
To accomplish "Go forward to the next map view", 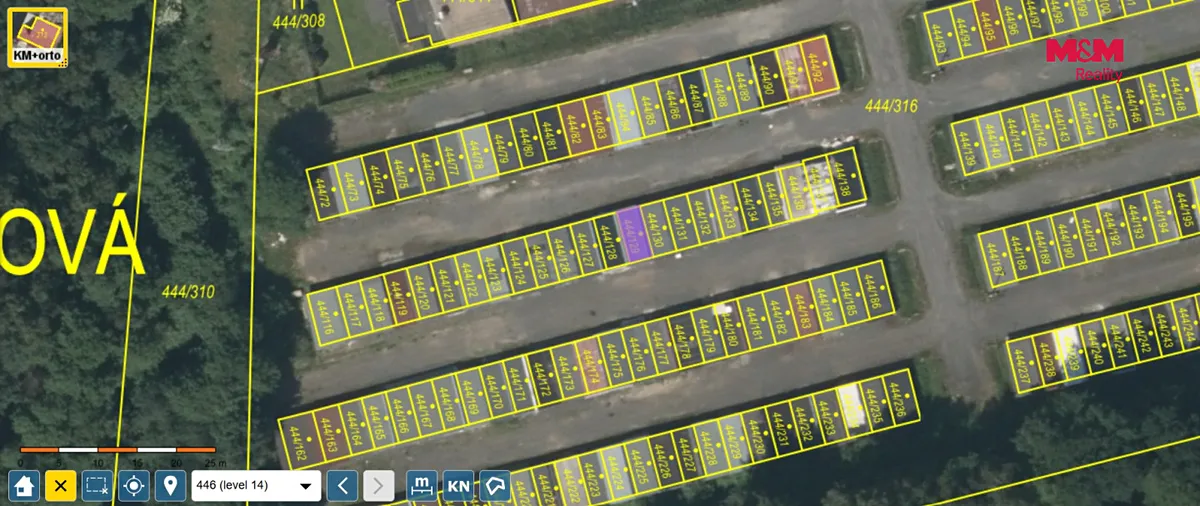I will [378, 486].
